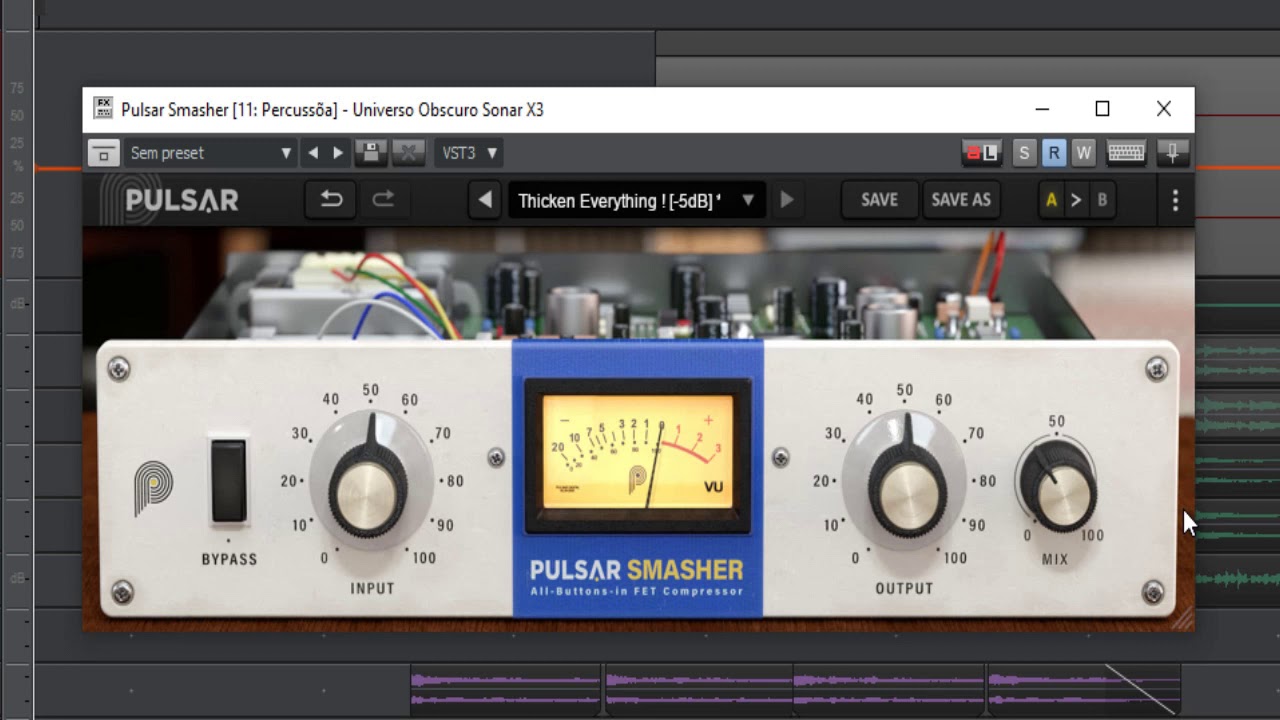The height and width of the screenshot is (720, 1280).
Task: Maximize the Pulsar Smasher window
Action: tap(1102, 109)
